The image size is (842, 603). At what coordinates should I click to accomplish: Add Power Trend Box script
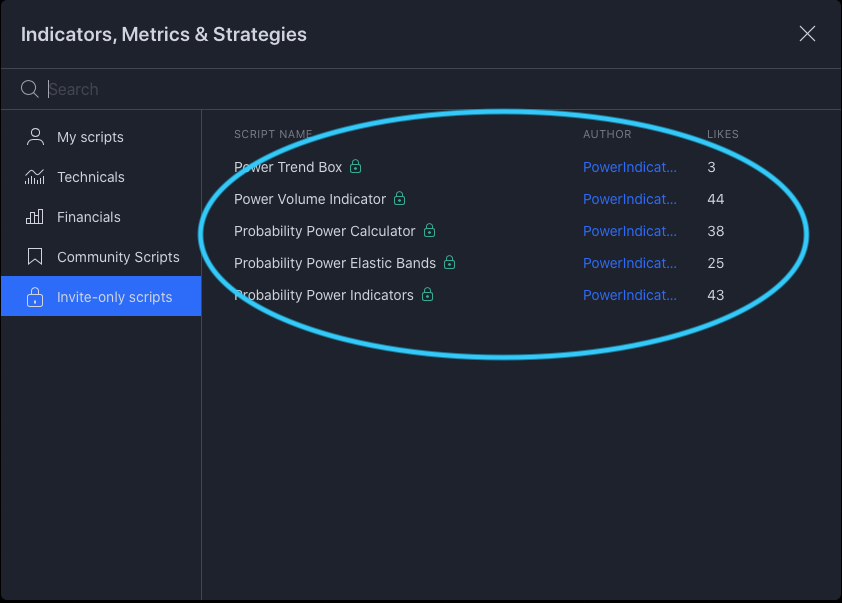288,167
